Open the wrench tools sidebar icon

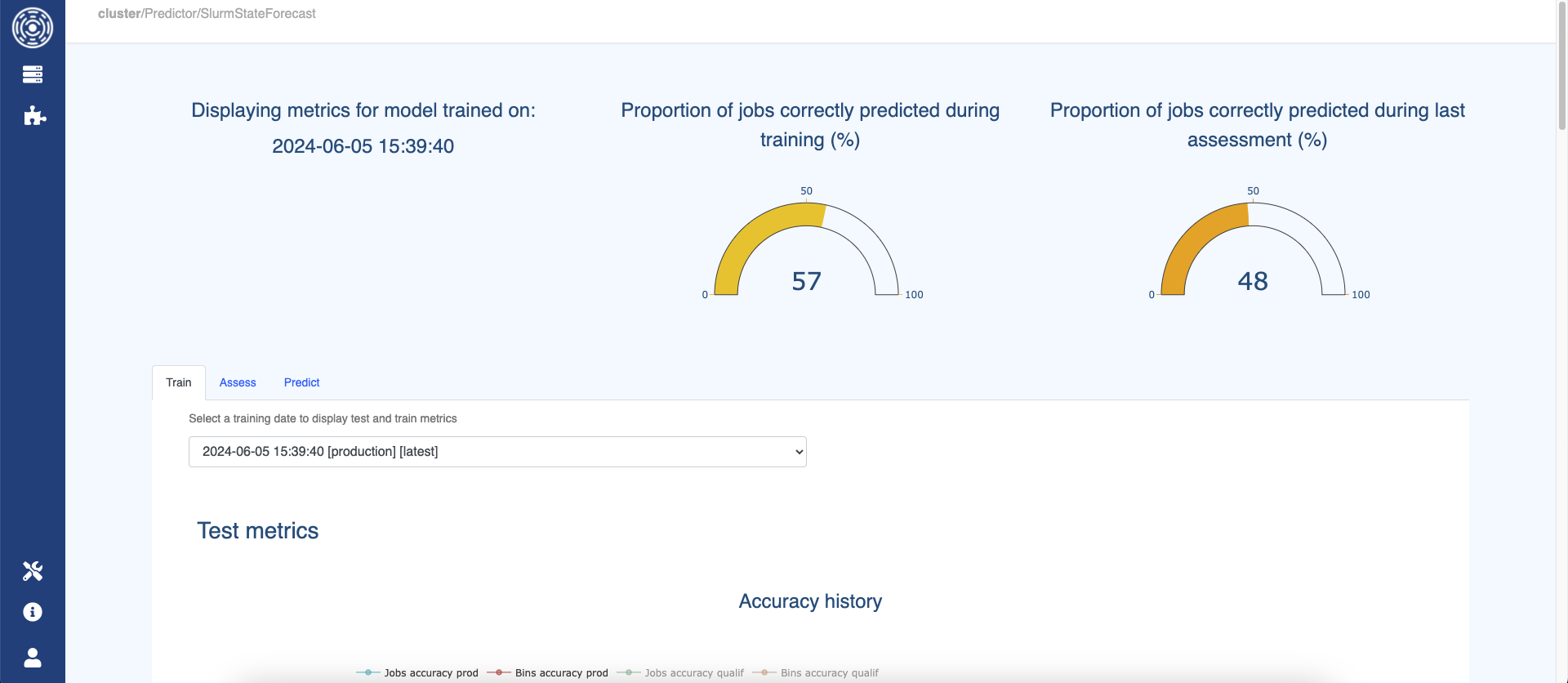(x=33, y=571)
